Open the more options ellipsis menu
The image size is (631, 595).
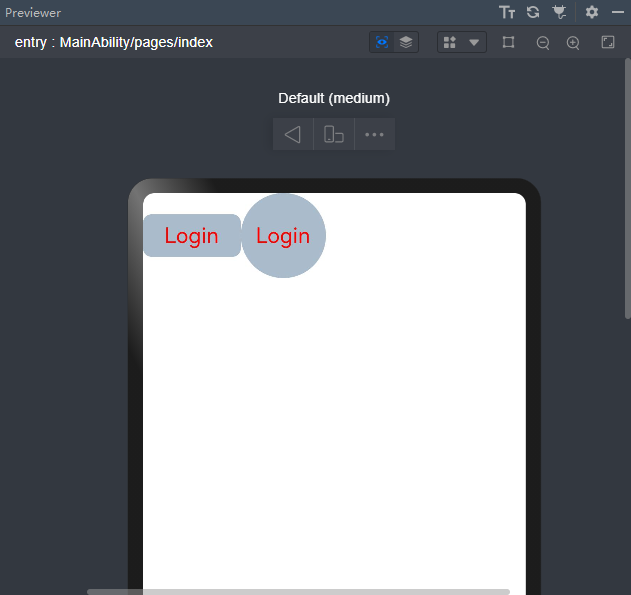[374, 134]
